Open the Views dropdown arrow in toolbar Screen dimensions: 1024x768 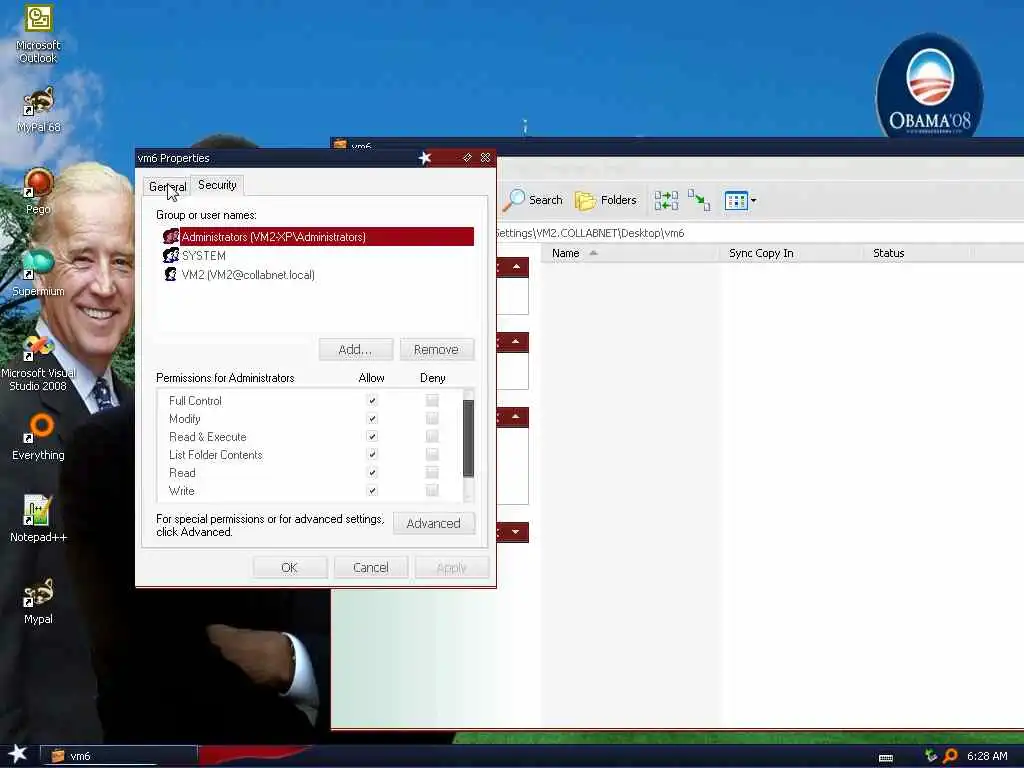pos(754,200)
